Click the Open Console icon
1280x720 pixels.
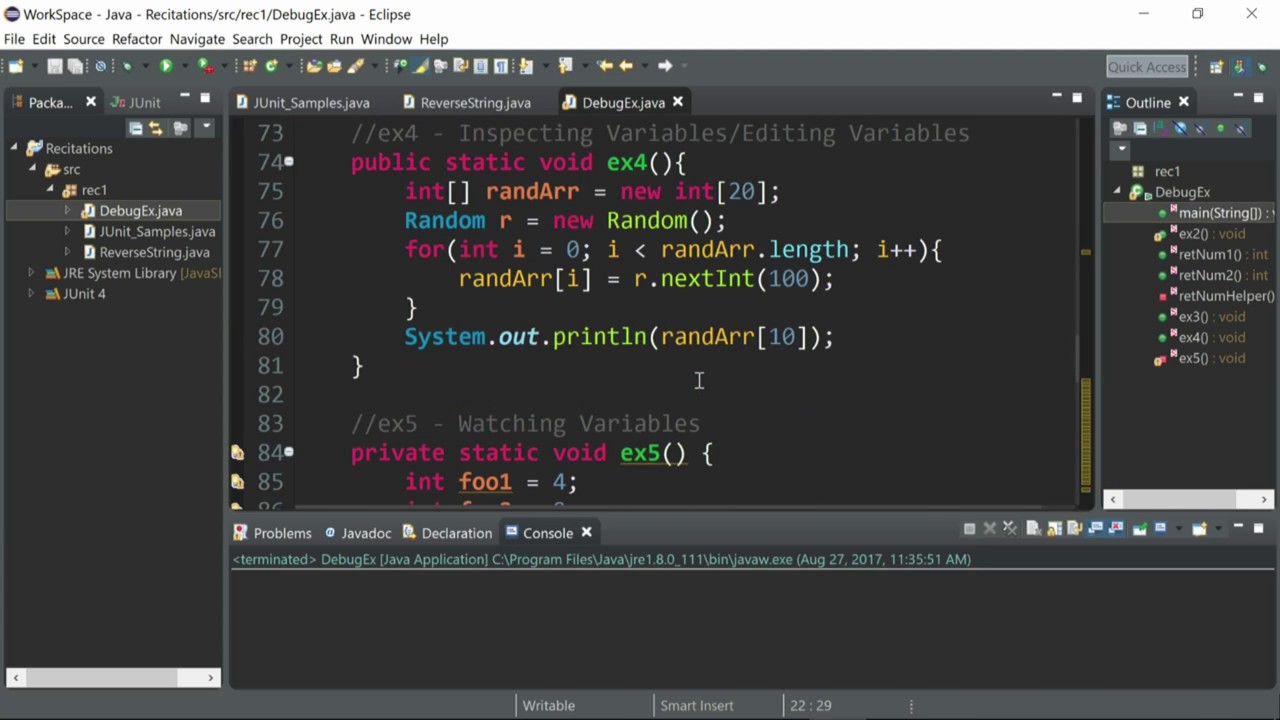pos(1199,528)
